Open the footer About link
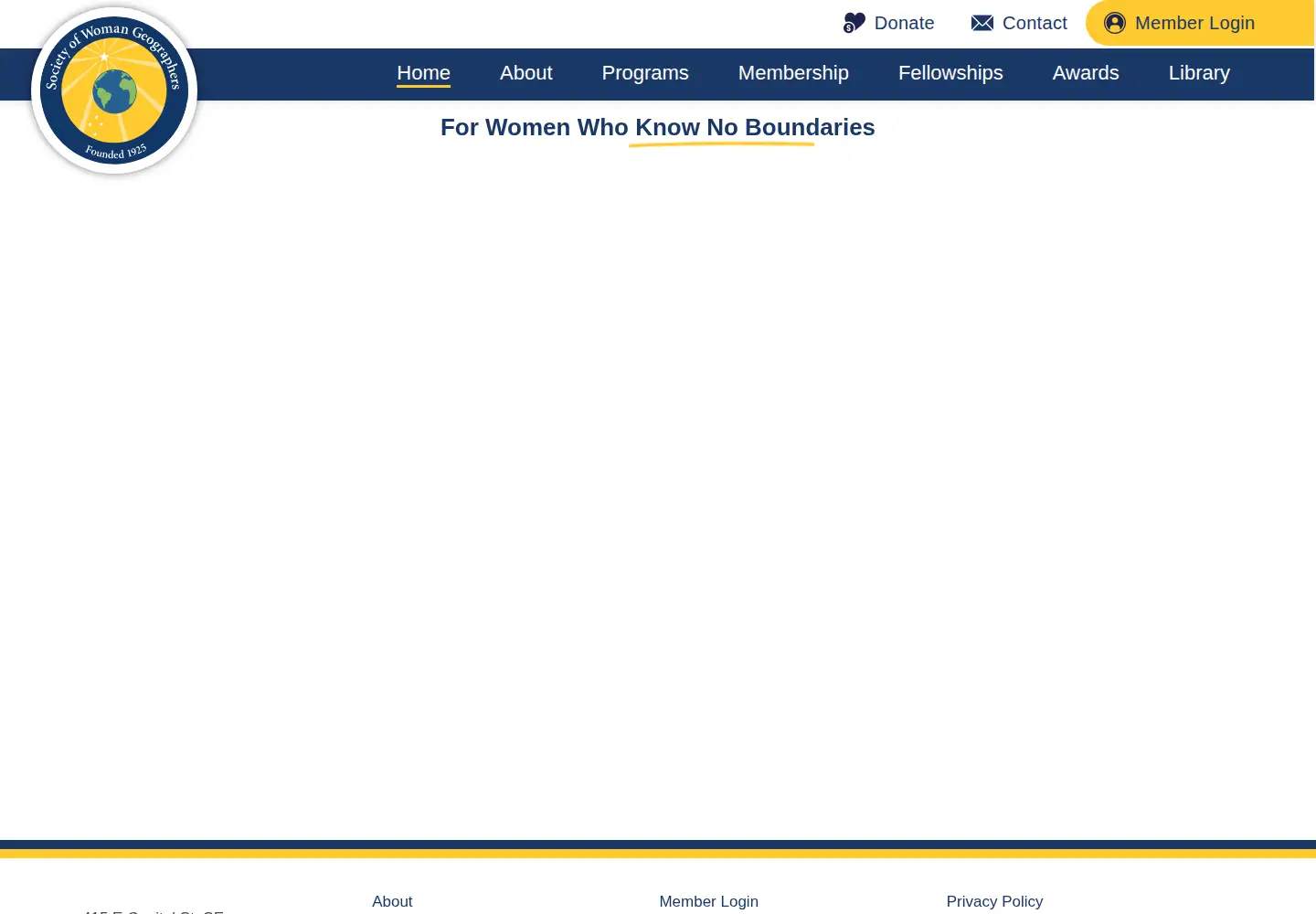1316x914 pixels. (x=392, y=901)
